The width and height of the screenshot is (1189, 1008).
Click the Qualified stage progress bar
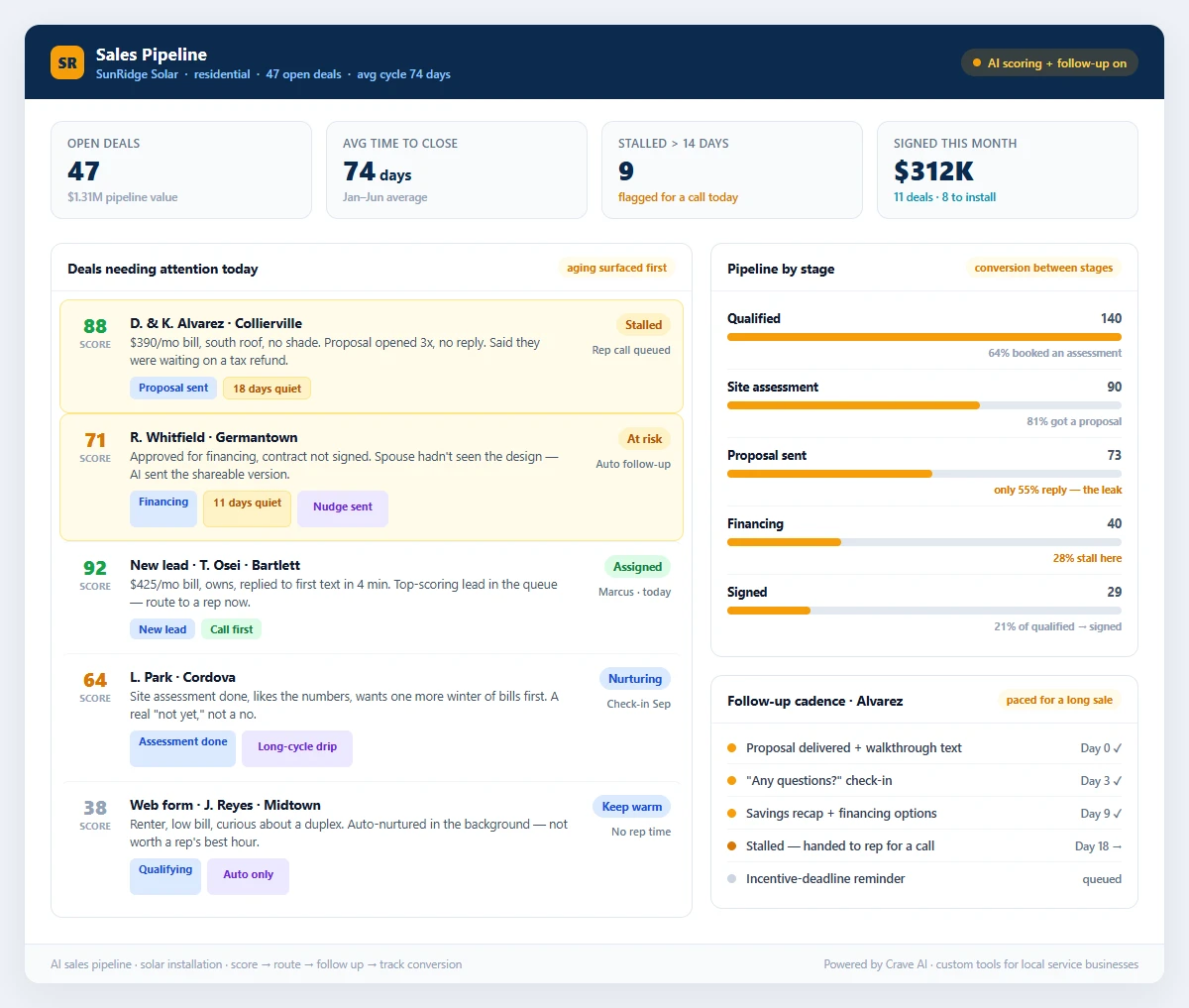[x=924, y=337]
